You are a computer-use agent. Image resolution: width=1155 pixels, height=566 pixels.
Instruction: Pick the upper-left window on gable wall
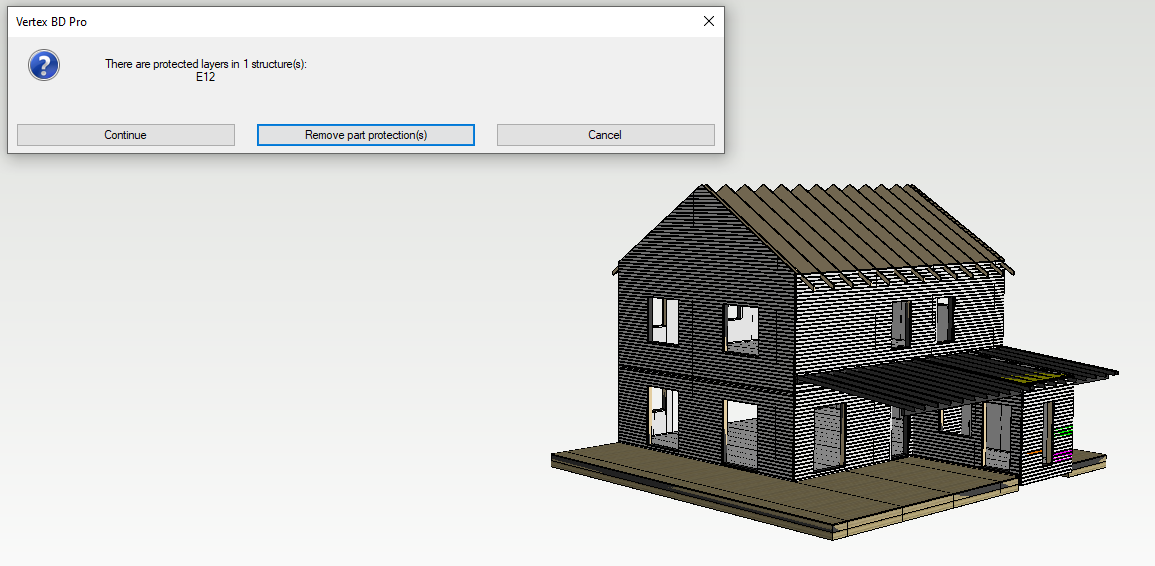click(x=664, y=319)
